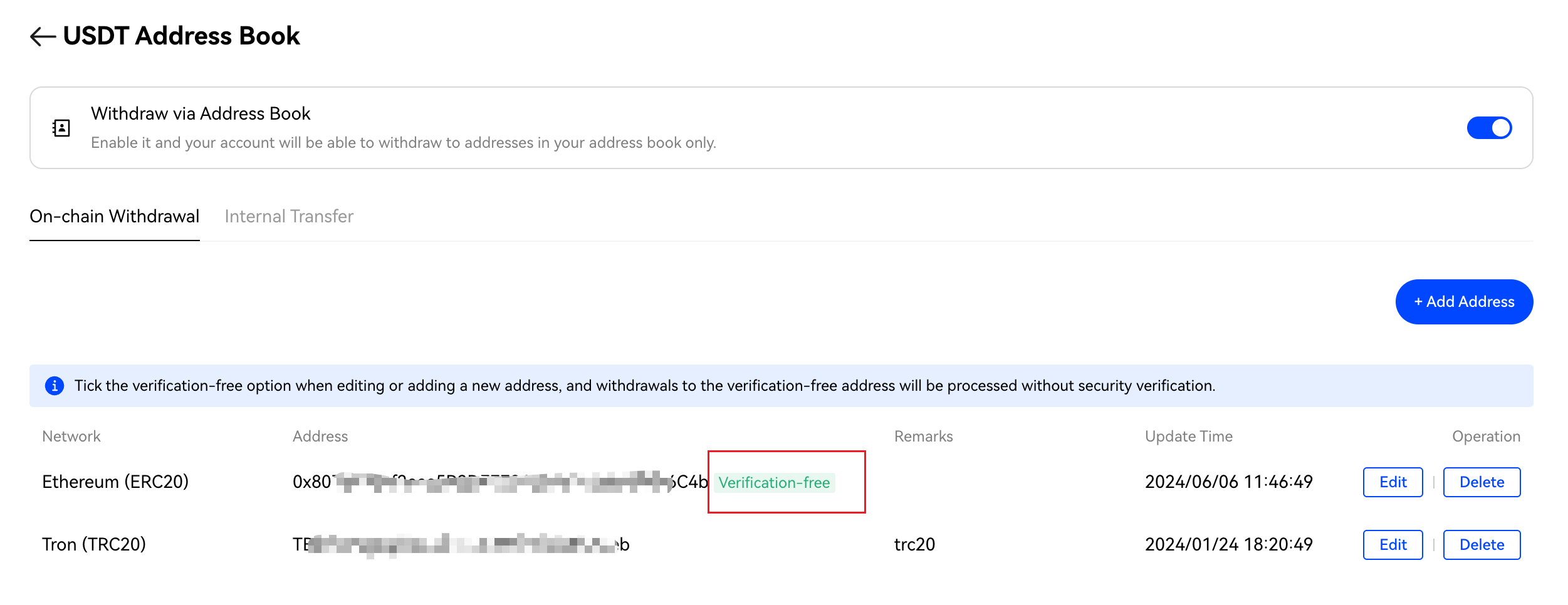This screenshot has width=1568, height=605.
Task: Delete the Ethereum (ERC20) address entry
Action: pos(1482,482)
